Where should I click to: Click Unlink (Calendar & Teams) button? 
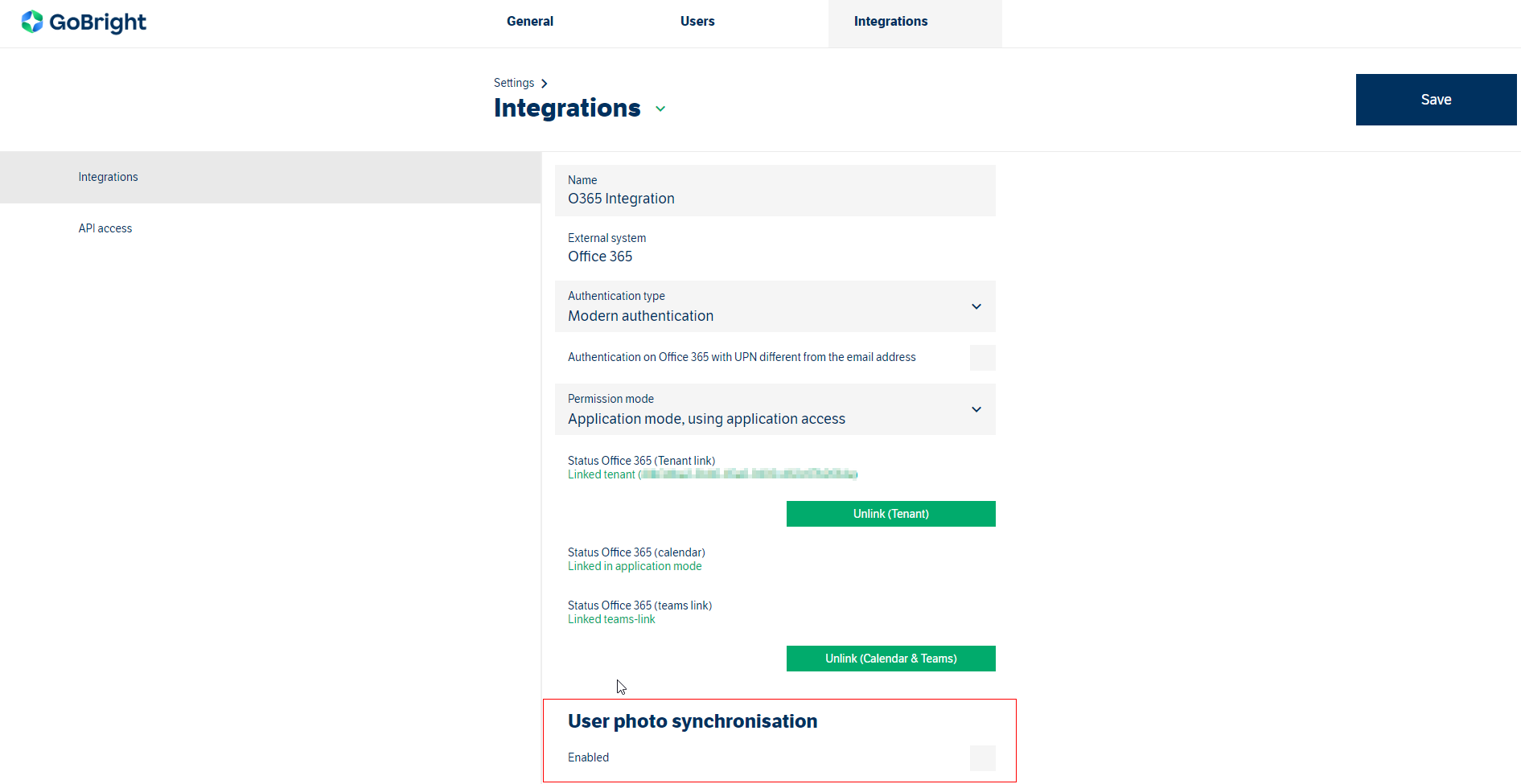point(890,659)
